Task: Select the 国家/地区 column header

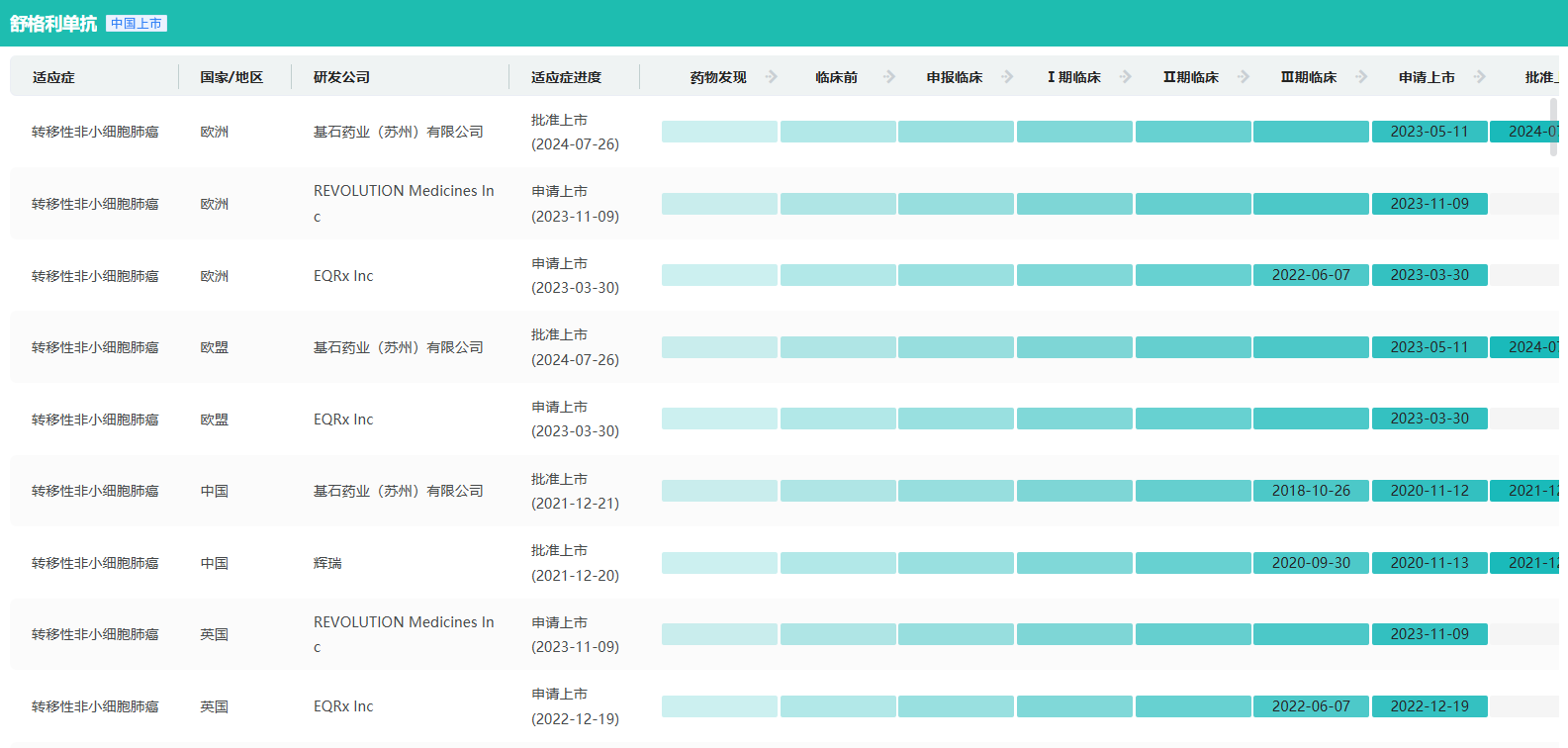Action: tap(231, 77)
